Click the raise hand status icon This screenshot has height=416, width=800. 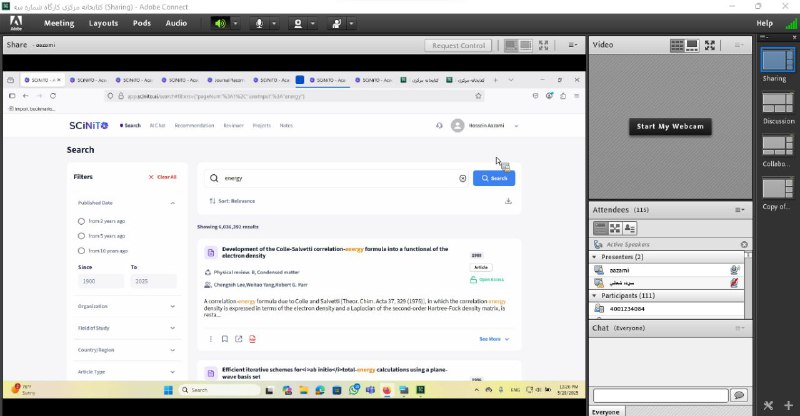(x=337, y=23)
